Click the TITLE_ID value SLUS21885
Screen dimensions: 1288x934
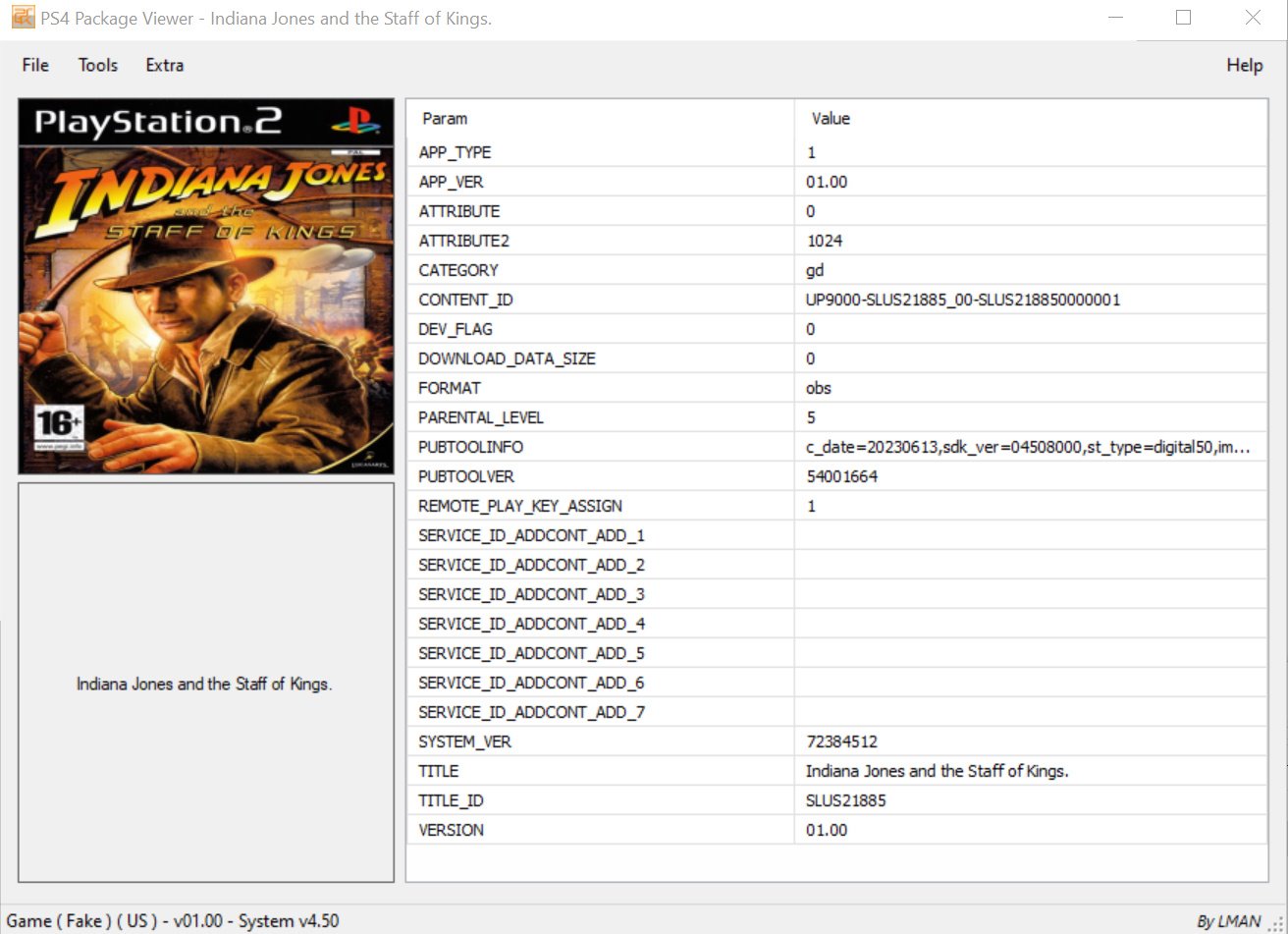pos(845,800)
